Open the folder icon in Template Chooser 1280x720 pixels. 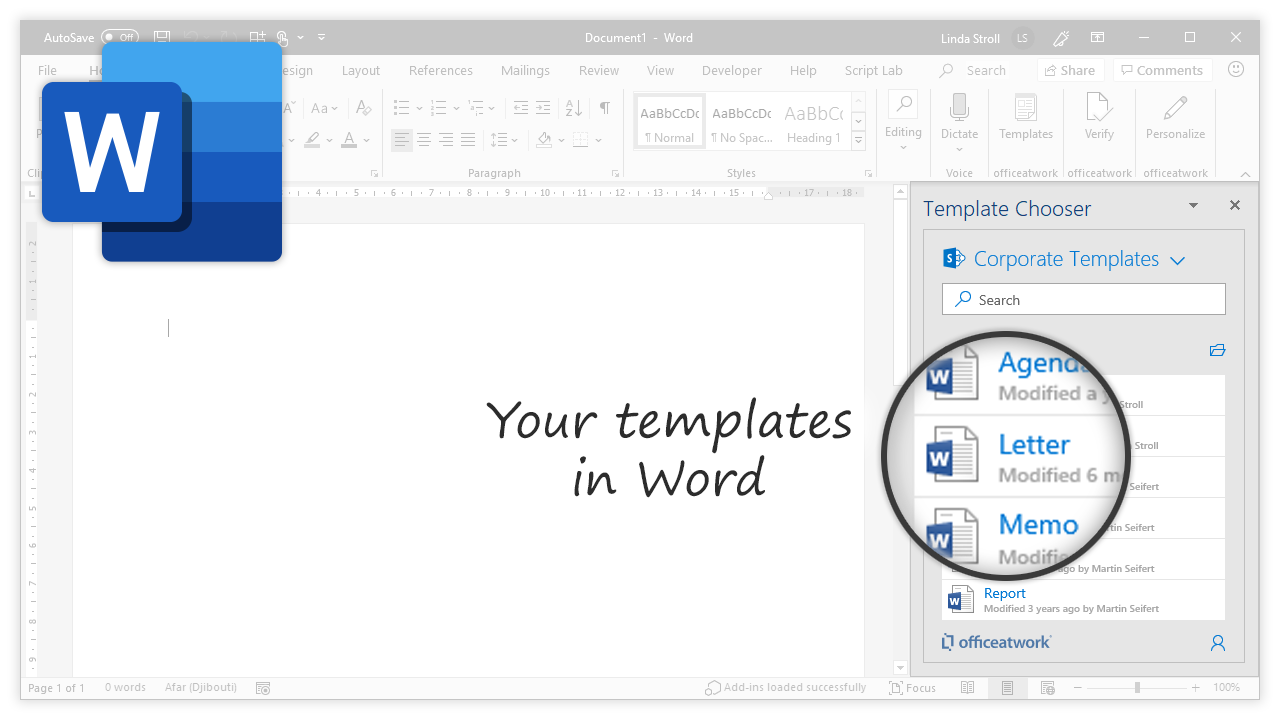click(1217, 350)
